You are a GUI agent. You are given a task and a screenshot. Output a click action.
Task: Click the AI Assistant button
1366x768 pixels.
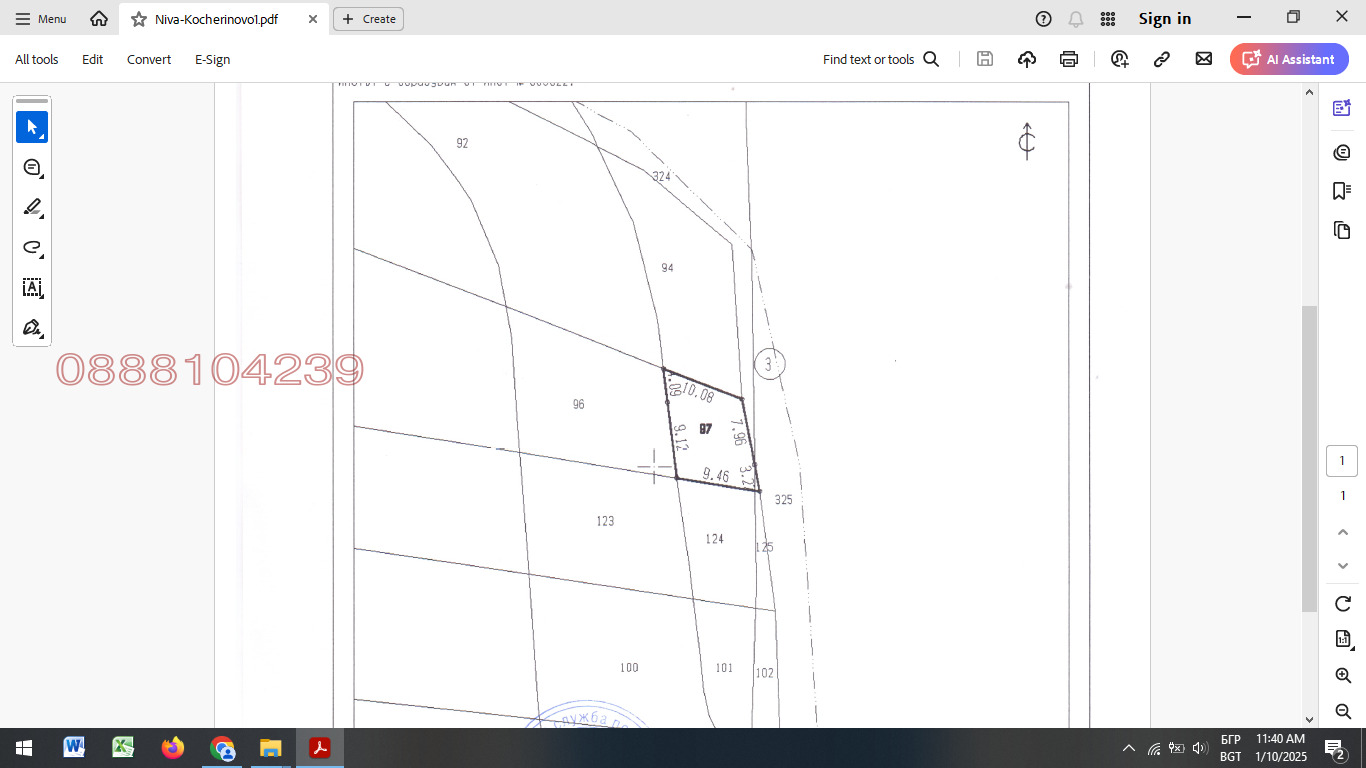1289,59
